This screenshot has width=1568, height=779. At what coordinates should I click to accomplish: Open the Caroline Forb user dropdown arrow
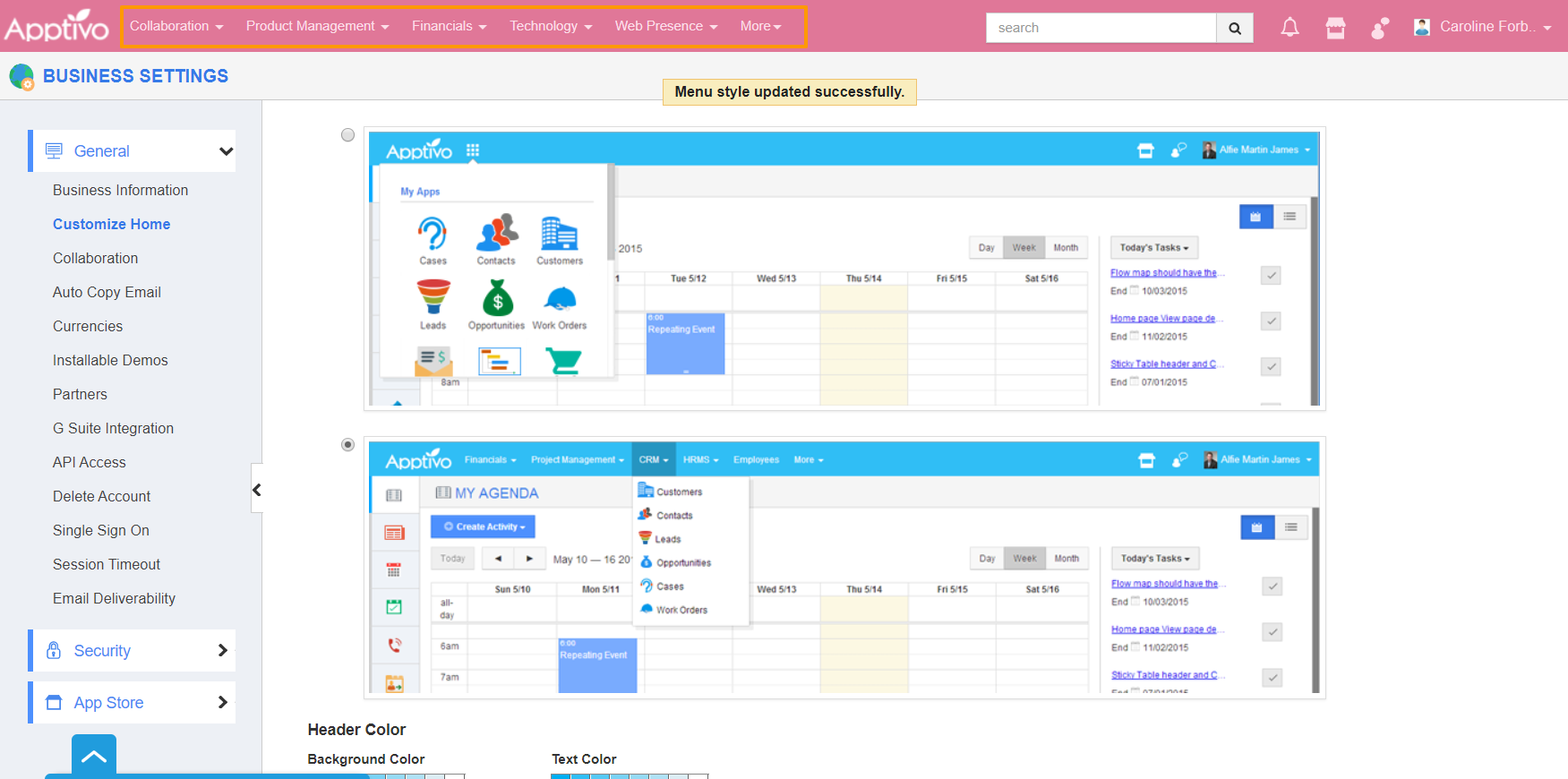[1547, 28]
